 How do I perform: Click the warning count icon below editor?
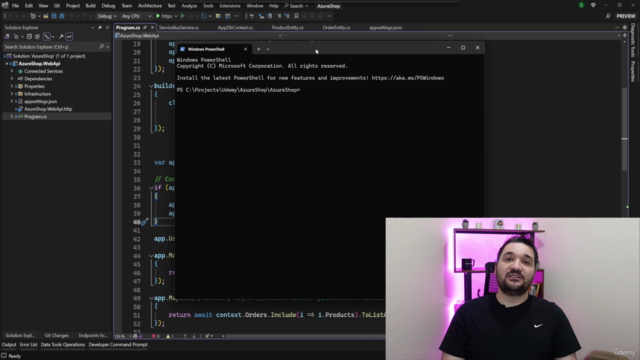coord(168,336)
